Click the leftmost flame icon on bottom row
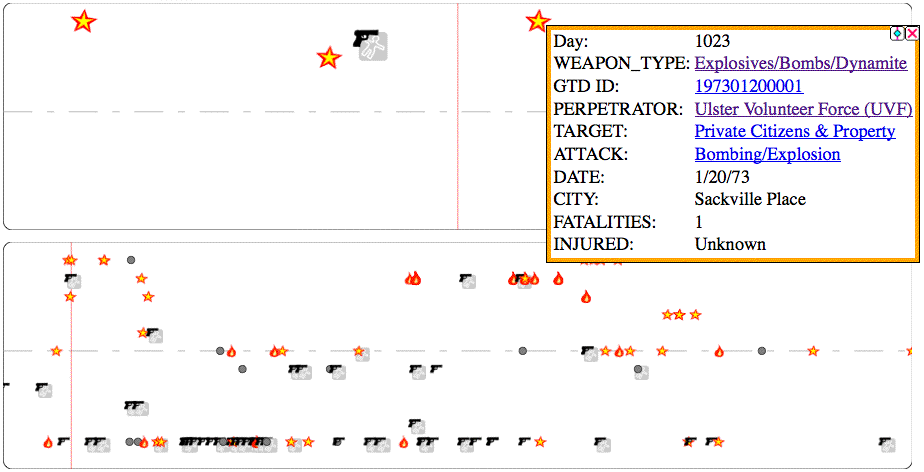 point(48,442)
